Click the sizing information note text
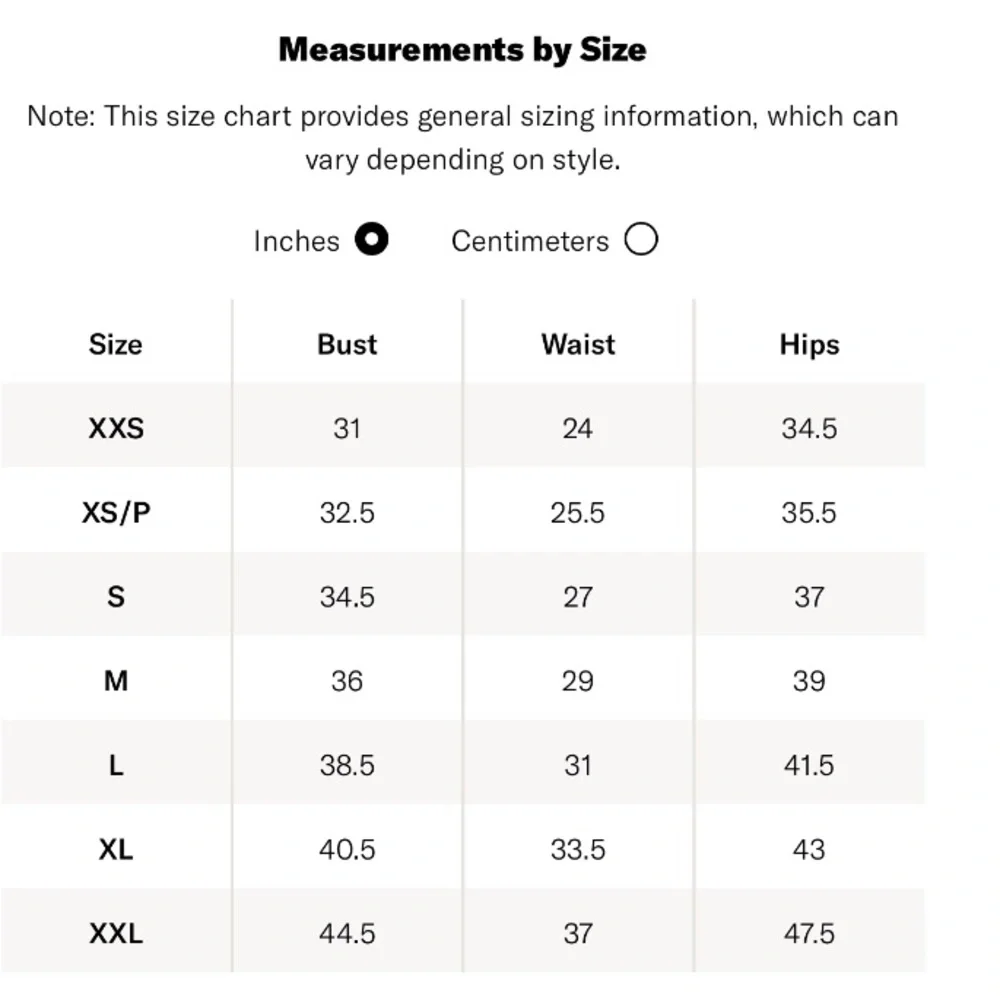1000x1000 pixels. click(x=463, y=138)
